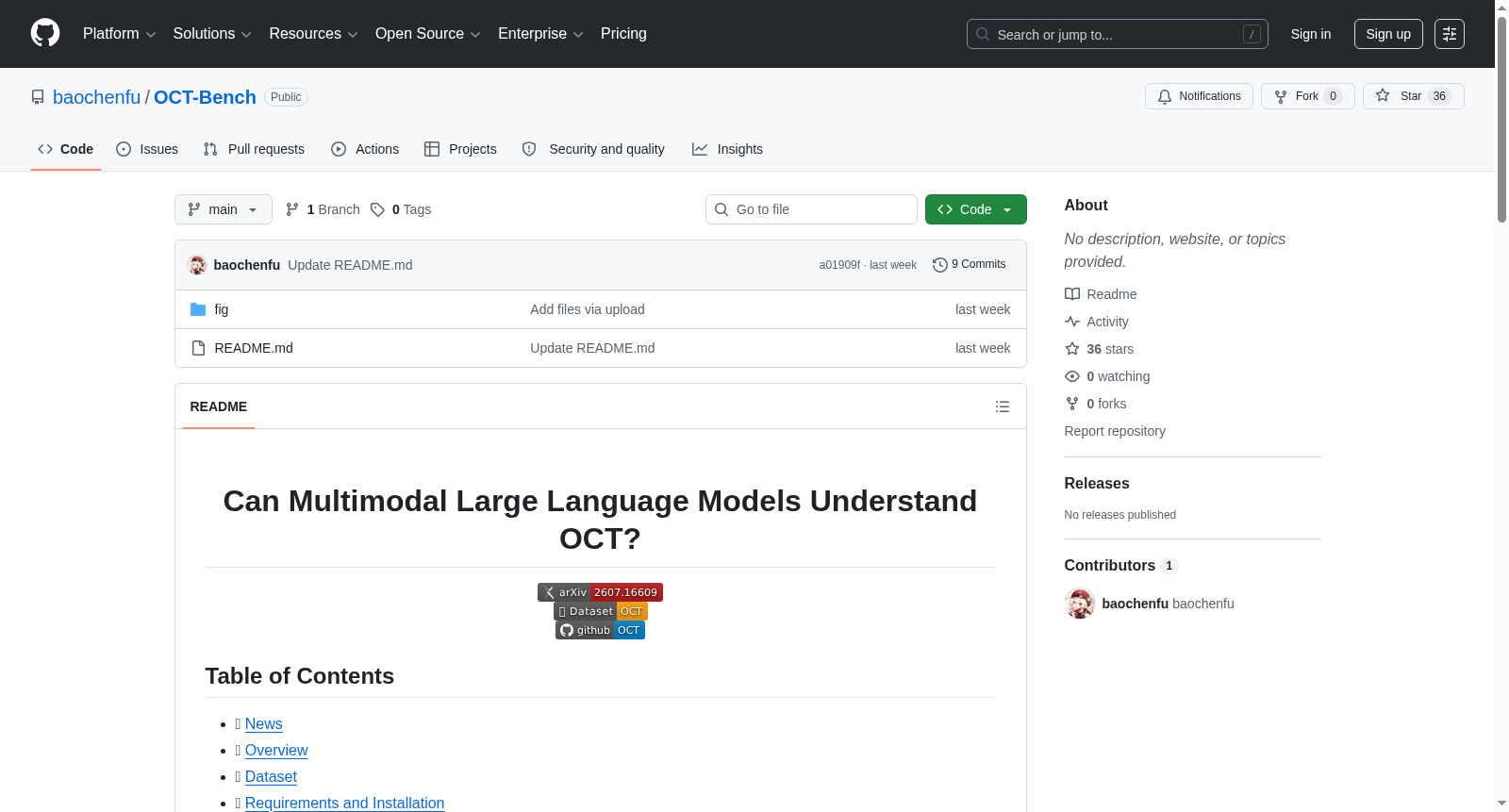The image size is (1509, 812).
Task: Jump to the Dataset section
Action: (271, 776)
